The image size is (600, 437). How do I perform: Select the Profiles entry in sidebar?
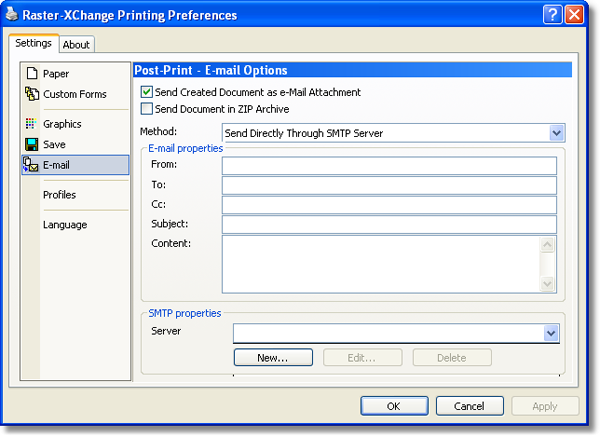(59, 195)
